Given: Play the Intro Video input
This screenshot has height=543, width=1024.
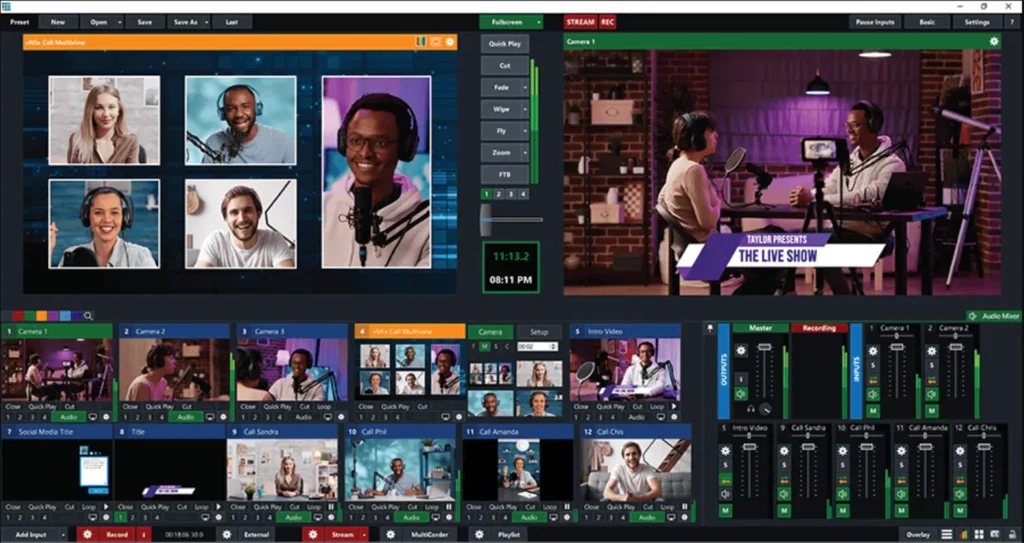Looking at the screenshot, I should point(674,406).
